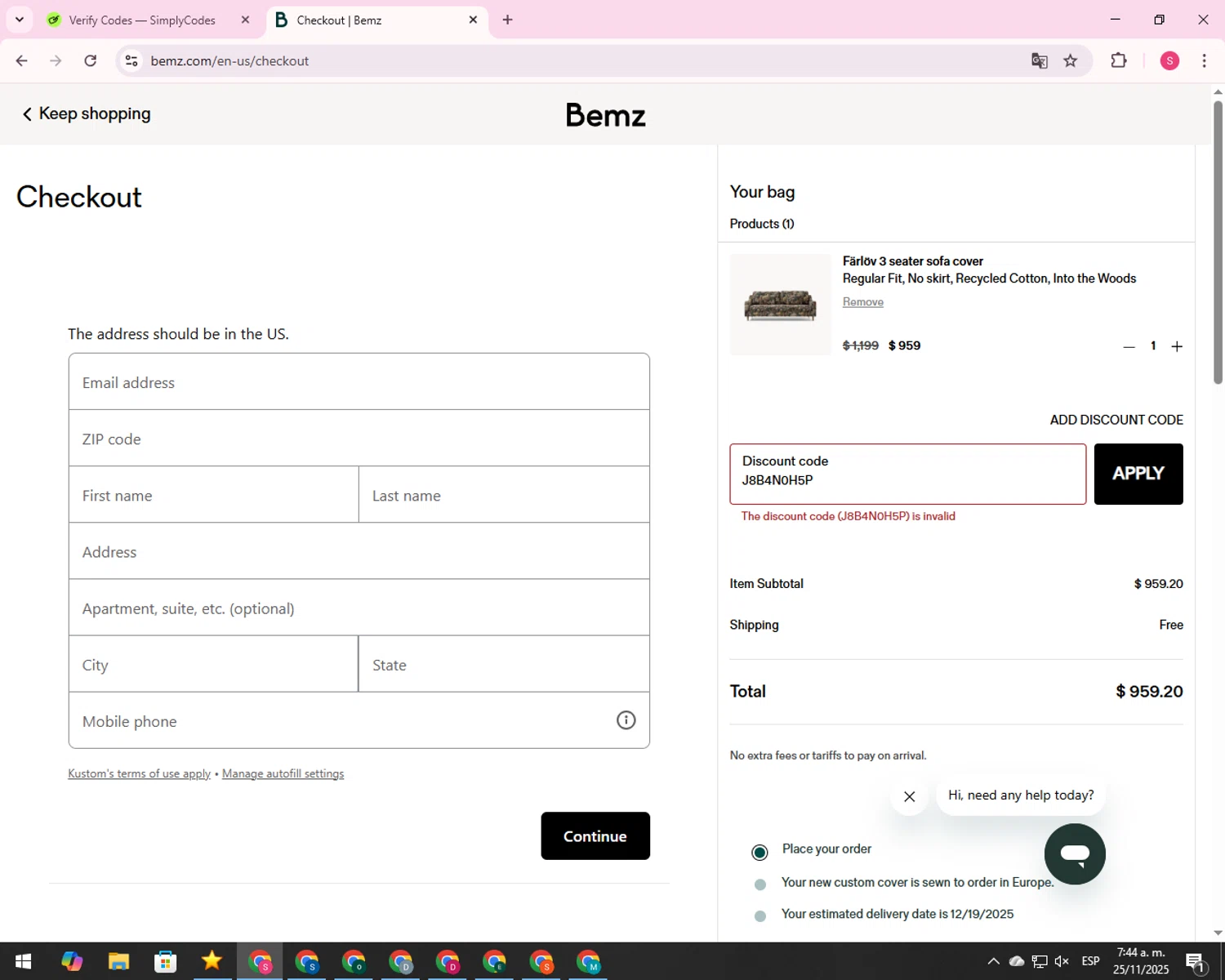Open Windows notification center

pyautogui.click(x=1197, y=961)
